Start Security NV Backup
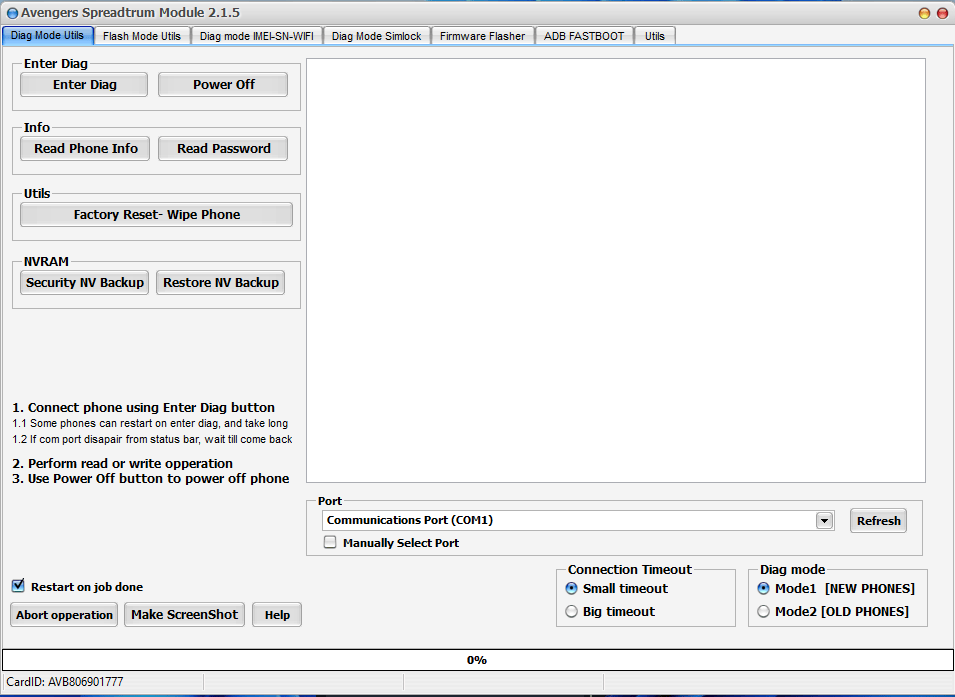 point(85,282)
